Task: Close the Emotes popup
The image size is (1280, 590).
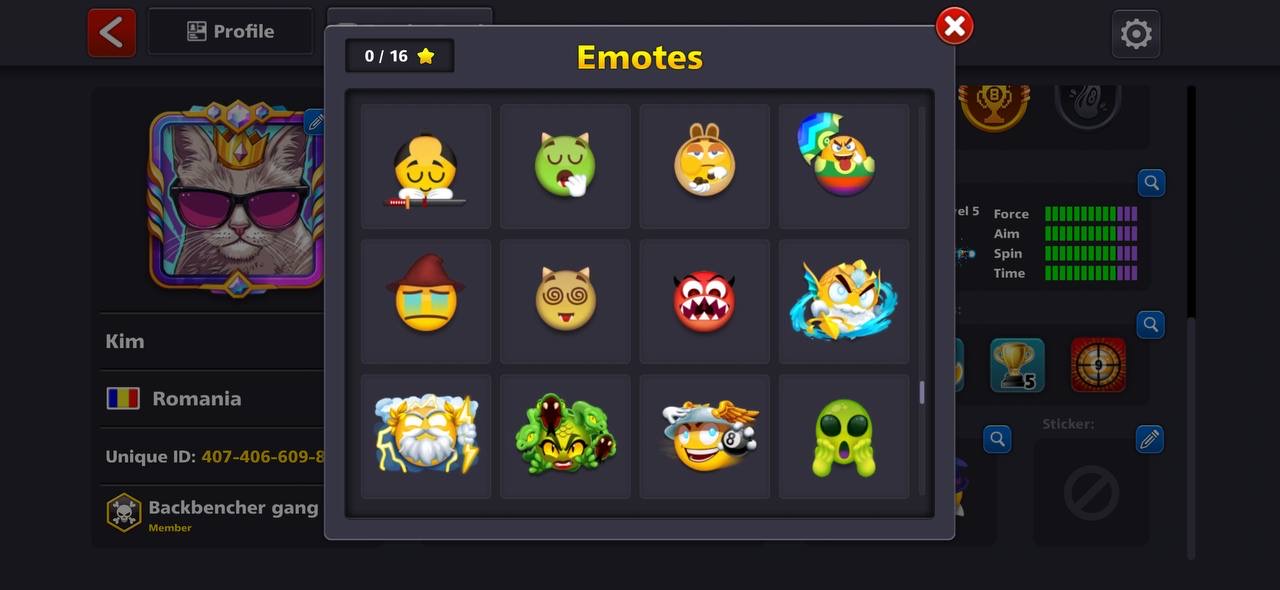Action: click(954, 26)
